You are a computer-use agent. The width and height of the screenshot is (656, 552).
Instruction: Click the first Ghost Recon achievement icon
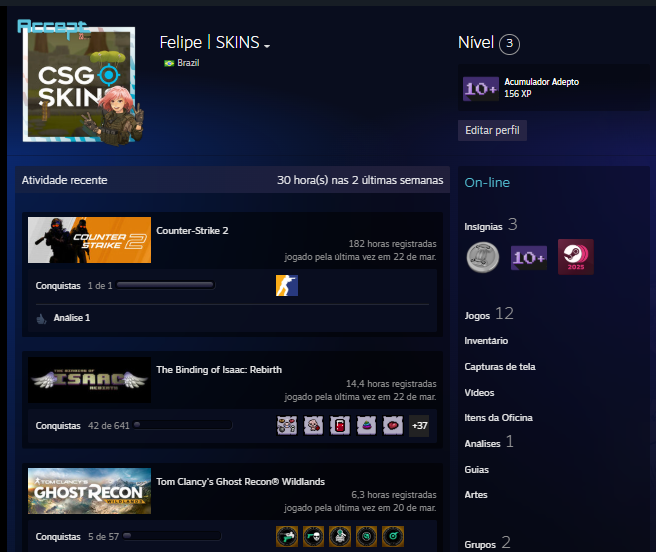coord(287,537)
